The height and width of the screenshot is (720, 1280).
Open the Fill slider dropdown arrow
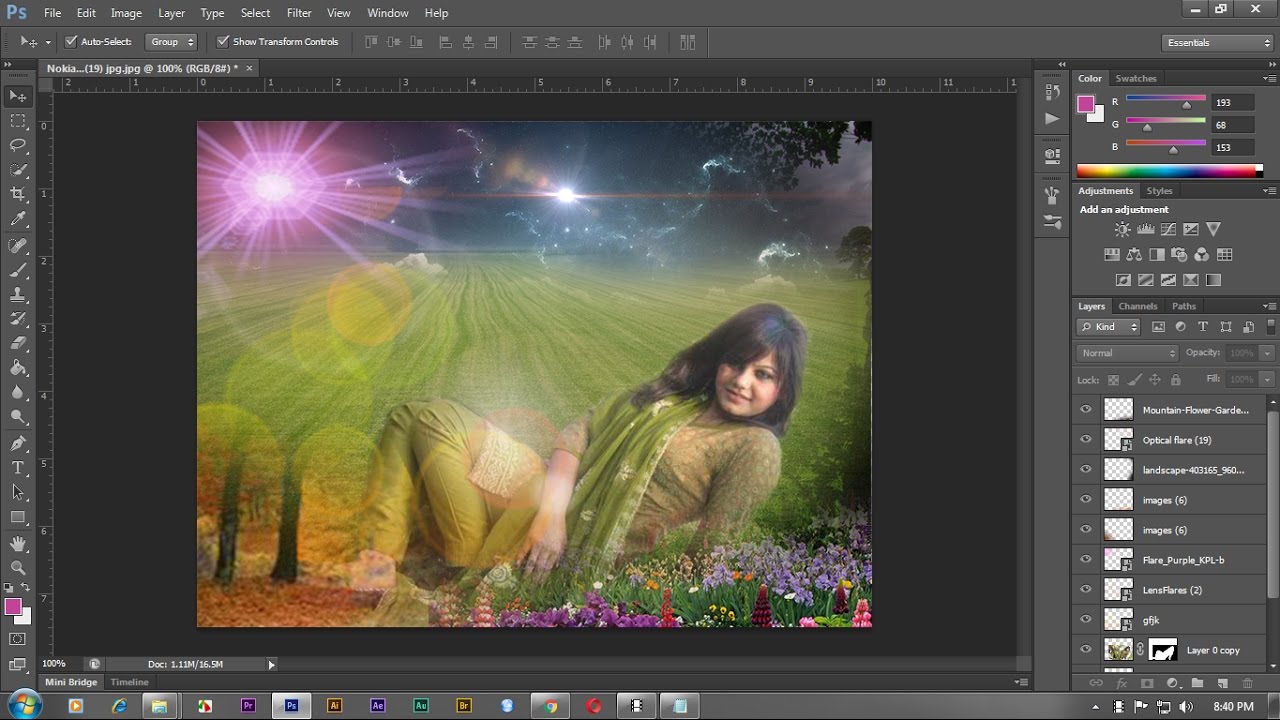[x=1267, y=380]
